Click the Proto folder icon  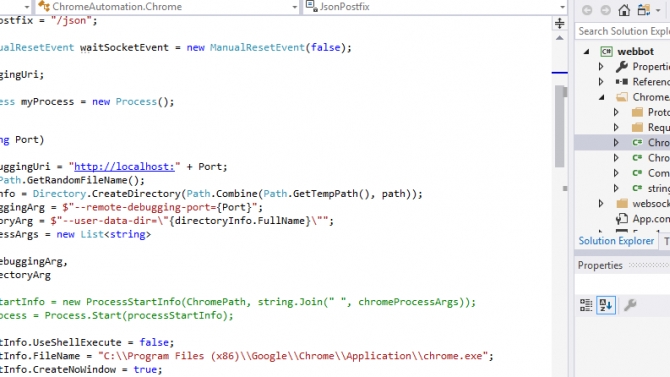637,112
